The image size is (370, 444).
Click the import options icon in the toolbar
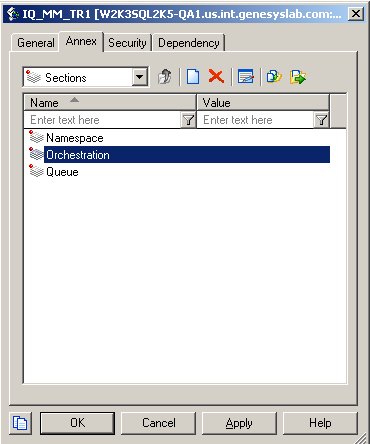[x=274, y=77]
